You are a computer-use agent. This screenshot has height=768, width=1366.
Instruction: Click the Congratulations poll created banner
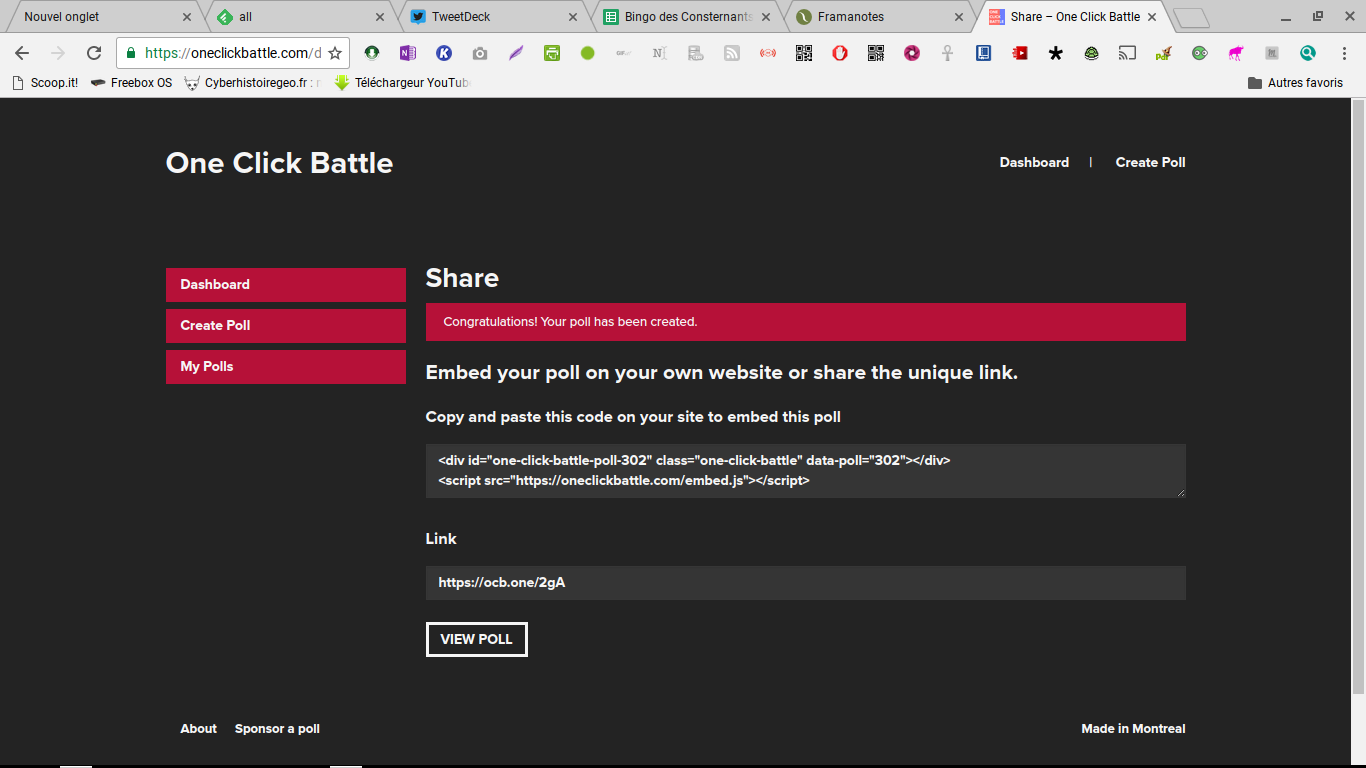[806, 322]
